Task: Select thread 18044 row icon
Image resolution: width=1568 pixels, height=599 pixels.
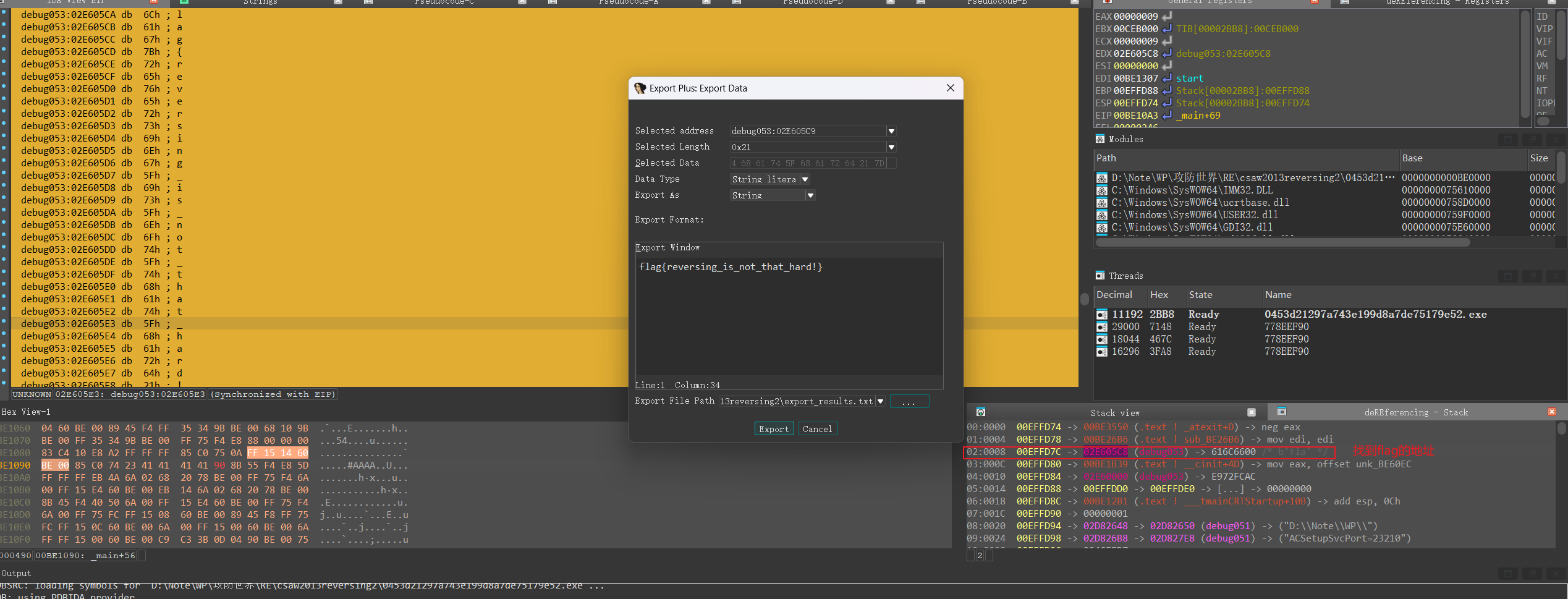Action: pos(1102,339)
